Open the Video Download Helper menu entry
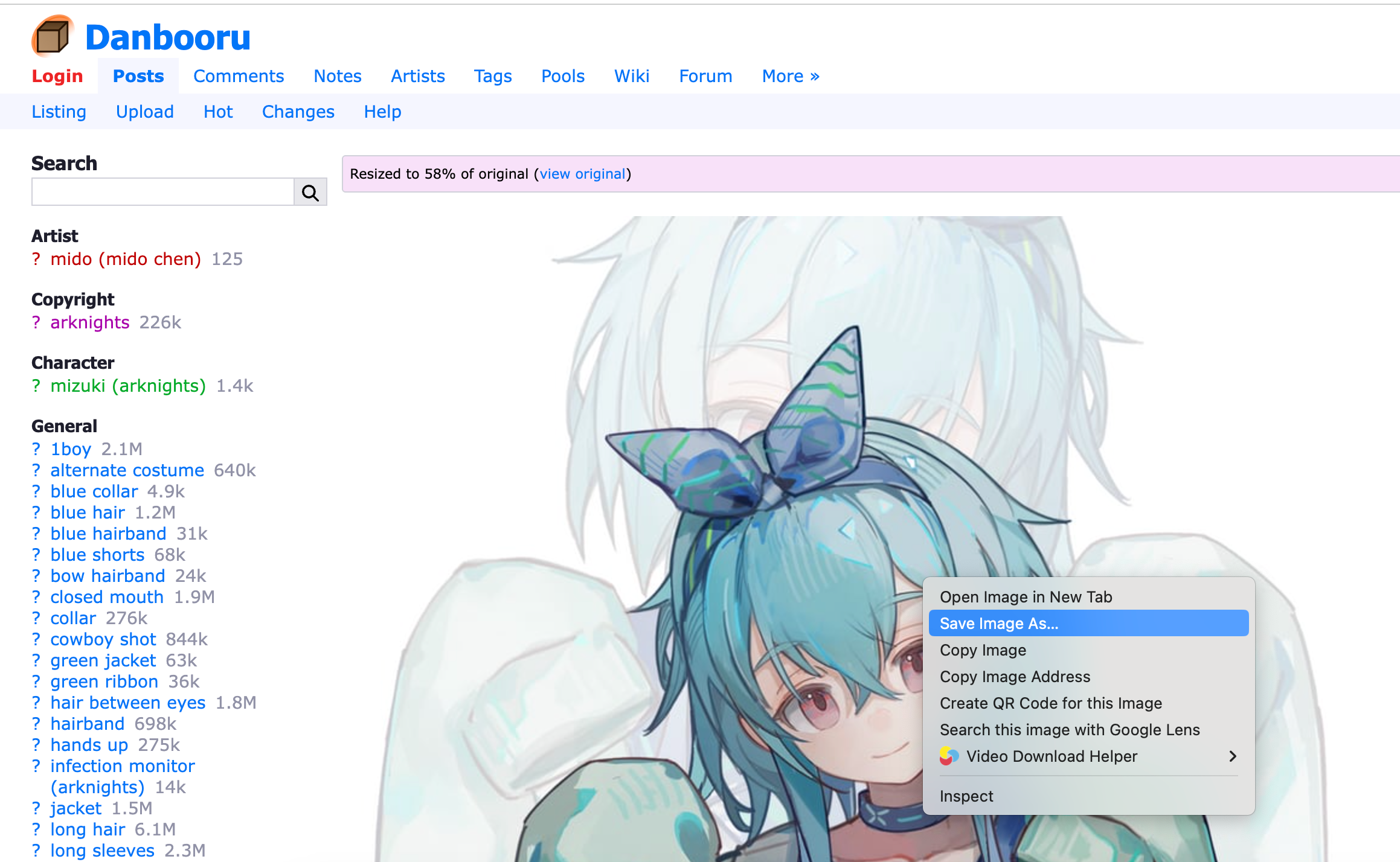1400x862 pixels. pos(1088,756)
